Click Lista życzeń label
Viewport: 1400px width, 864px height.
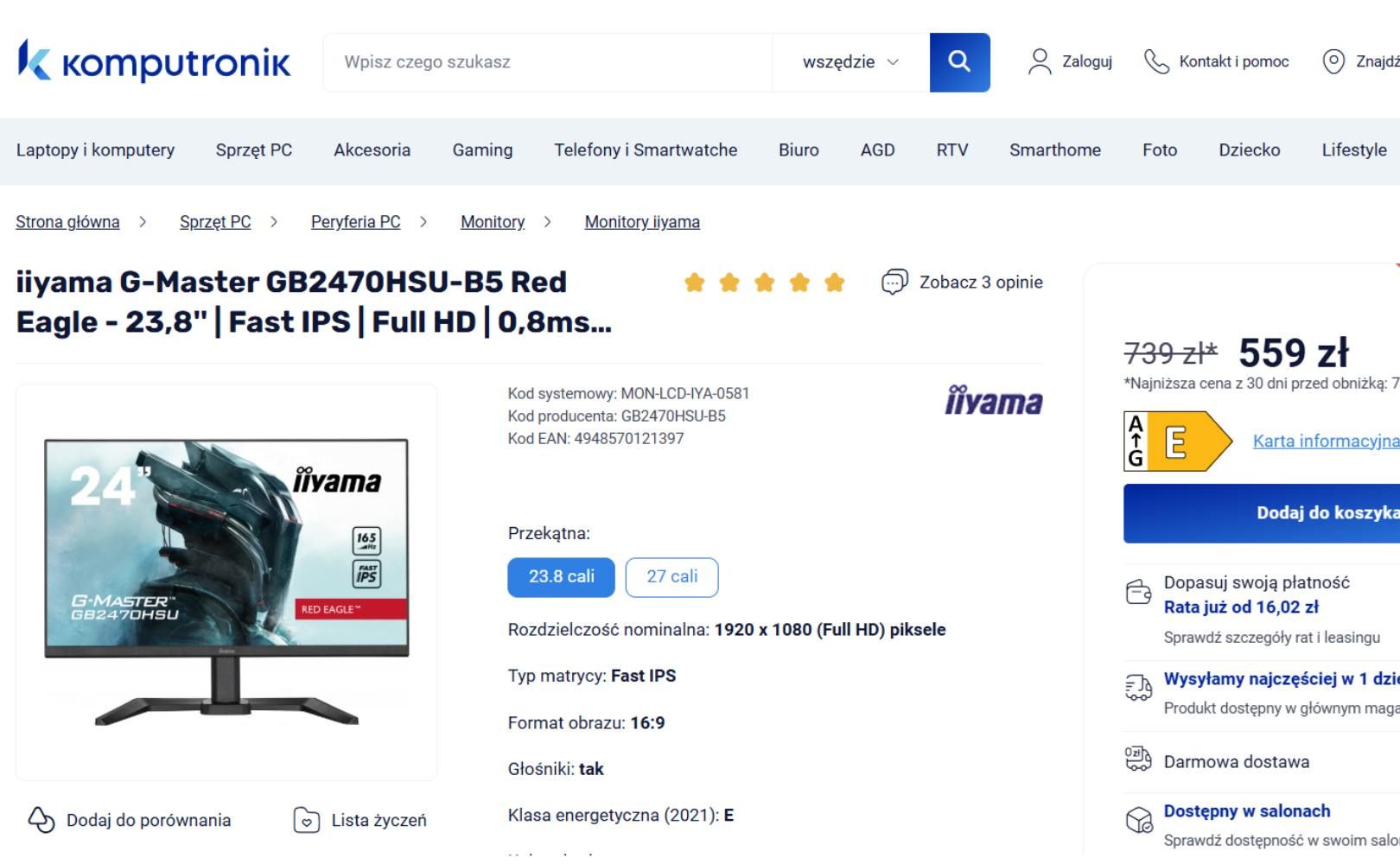pos(379,820)
